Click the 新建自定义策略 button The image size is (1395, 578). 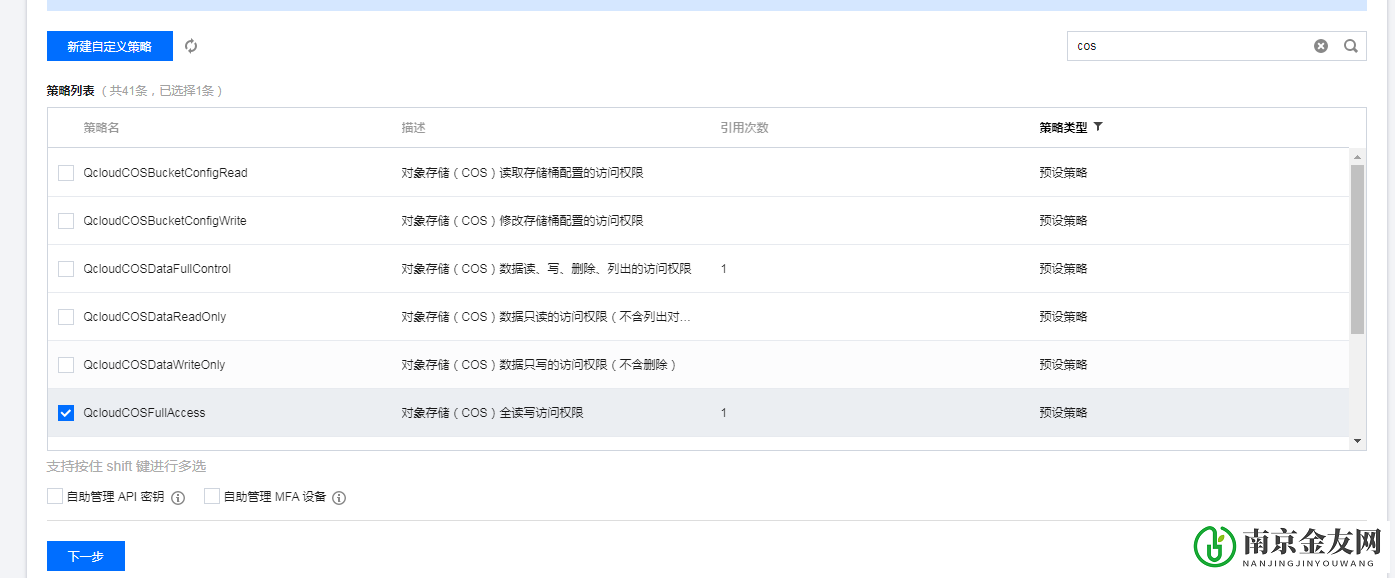point(109,46)
